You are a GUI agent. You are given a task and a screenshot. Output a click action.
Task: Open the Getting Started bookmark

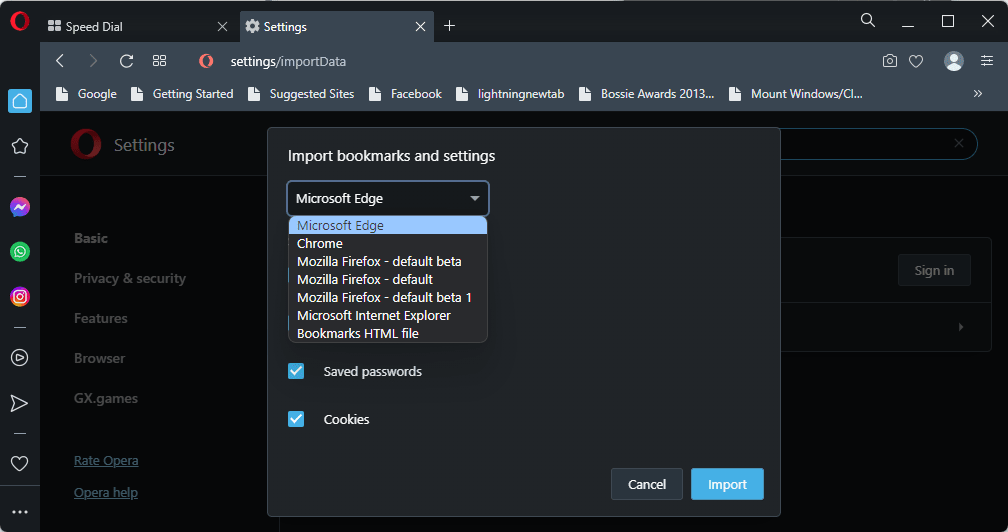coord(182,94)
